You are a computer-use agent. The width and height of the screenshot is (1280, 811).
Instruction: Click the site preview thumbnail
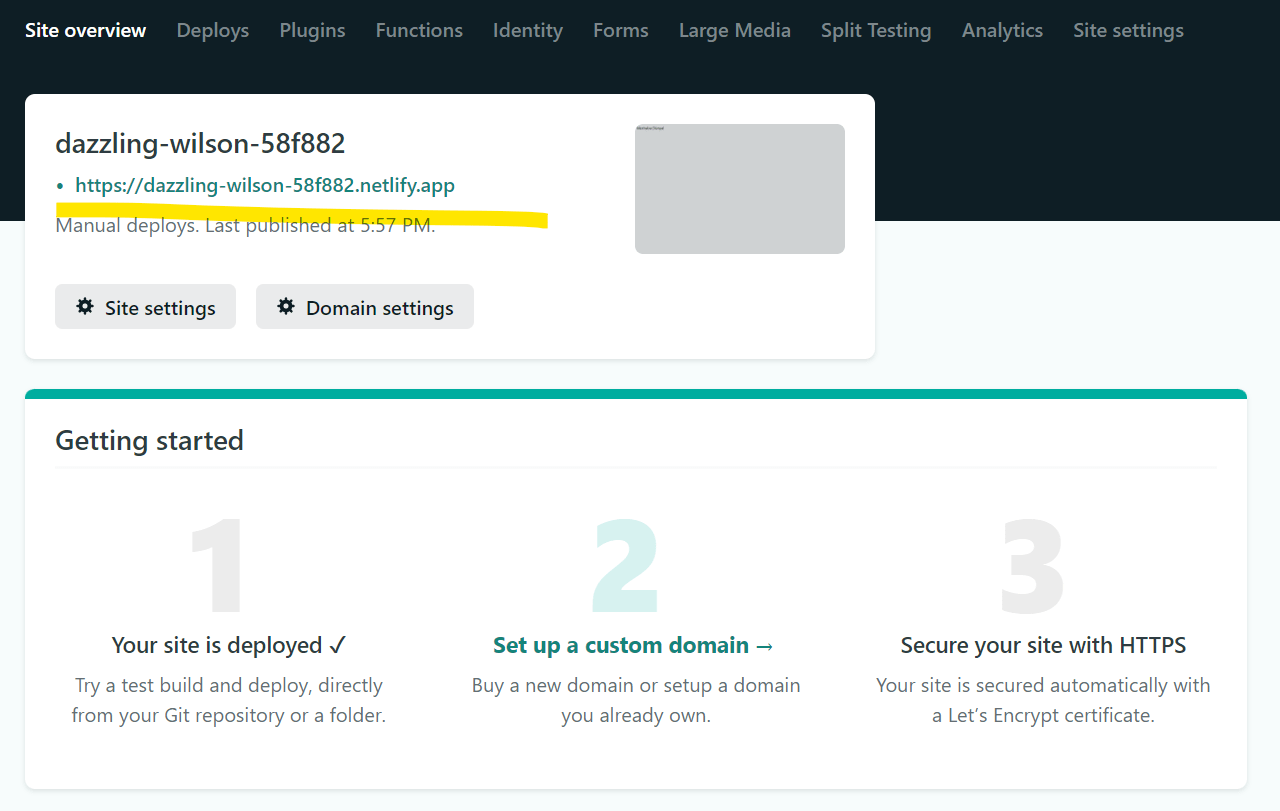[740, 189]
